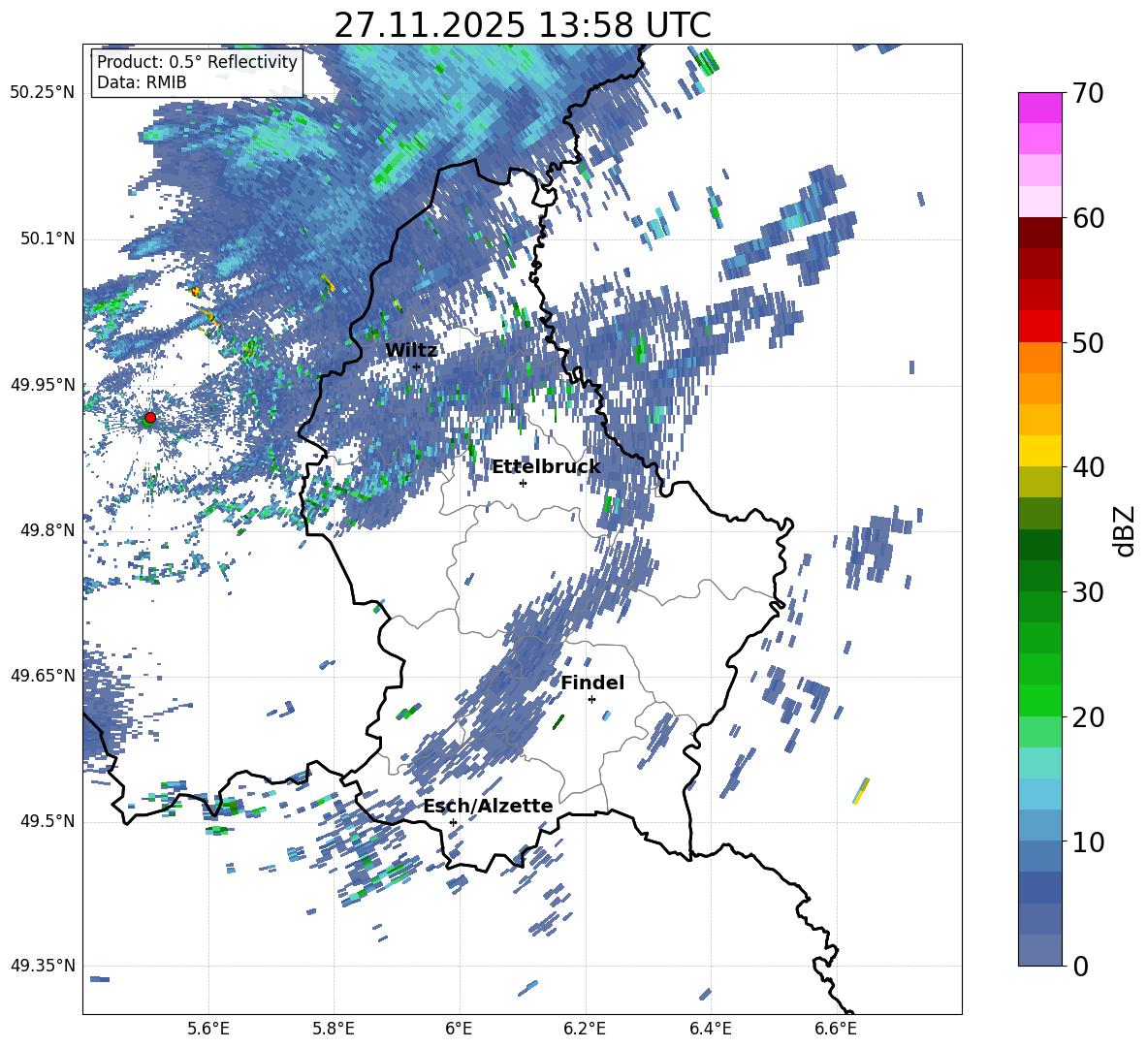Click the 30 dBZ colorbar tick label
Image resolution: width=1148 pixels, height=1048 pixels.
[x=1089, y=592]
